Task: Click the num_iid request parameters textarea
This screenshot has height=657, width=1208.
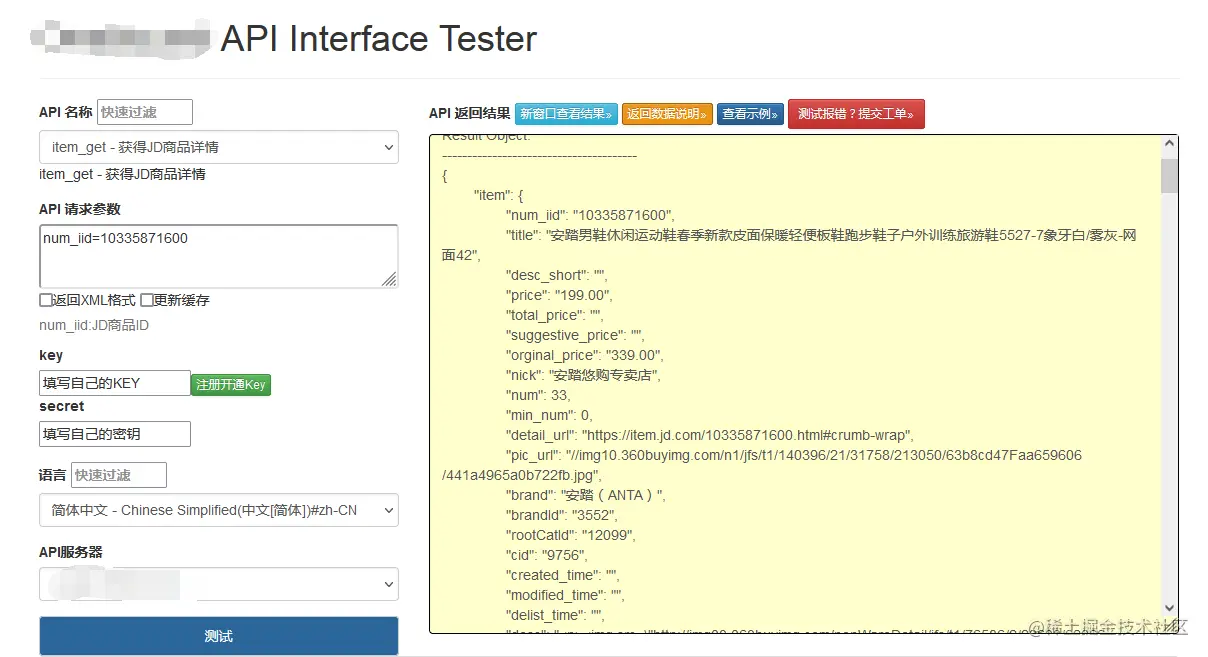Action: point(218,254)
